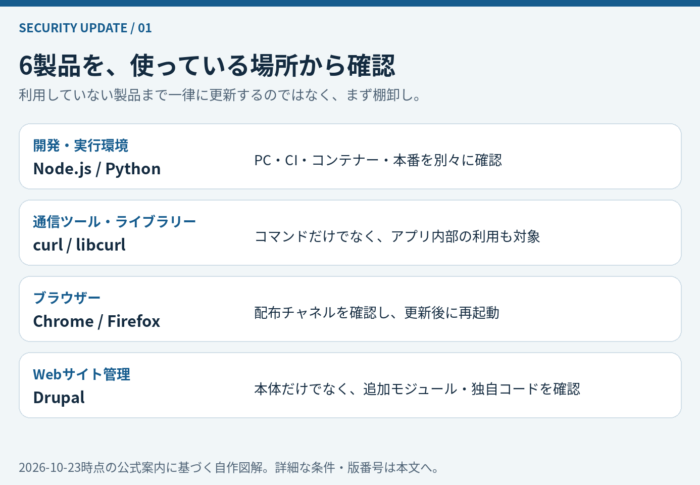
Task: Click the 'ブラウザー' category label
Action: [x=67, y=298]
